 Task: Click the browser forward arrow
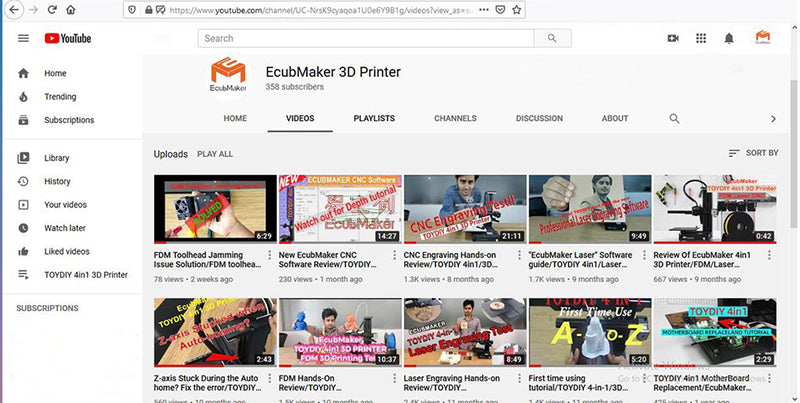pos(33,10)
